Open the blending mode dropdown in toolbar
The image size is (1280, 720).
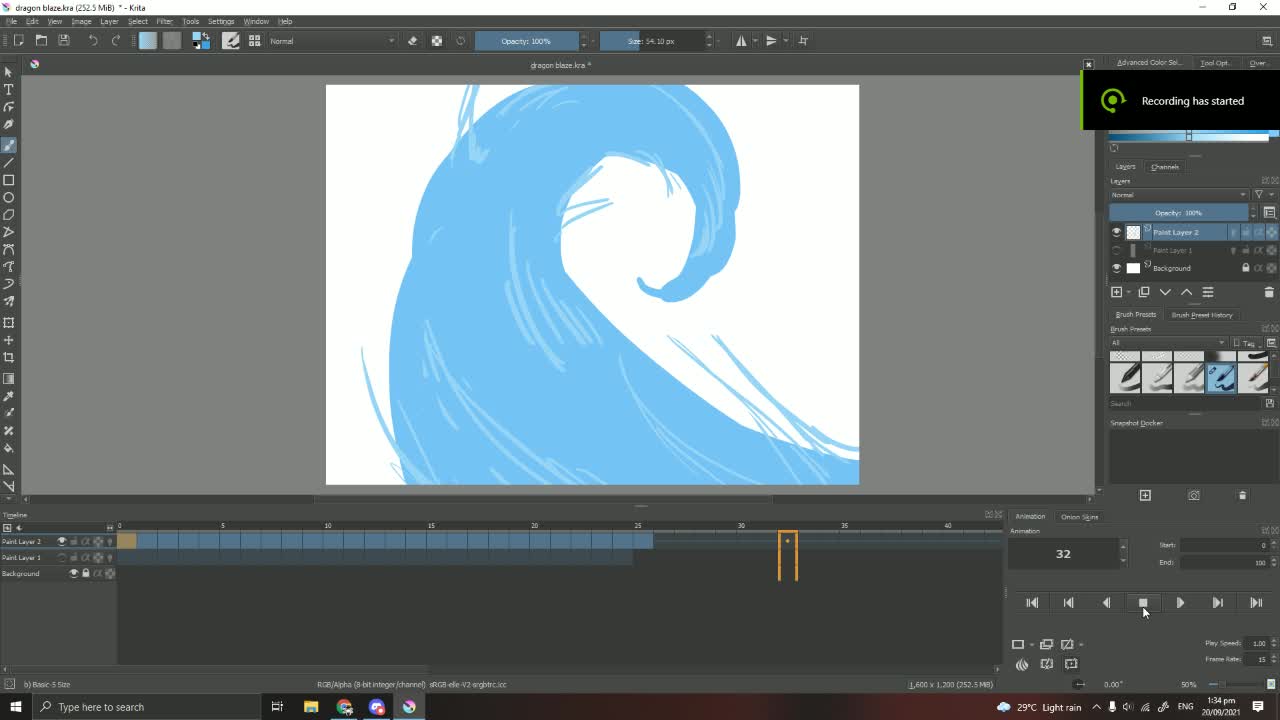pyautogui.click(x=332, y=41)
